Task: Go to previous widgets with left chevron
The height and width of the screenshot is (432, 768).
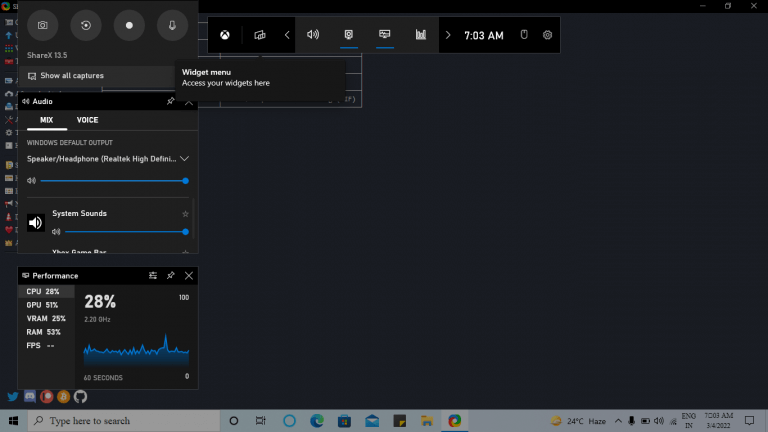Action: (x=287, y=35)
